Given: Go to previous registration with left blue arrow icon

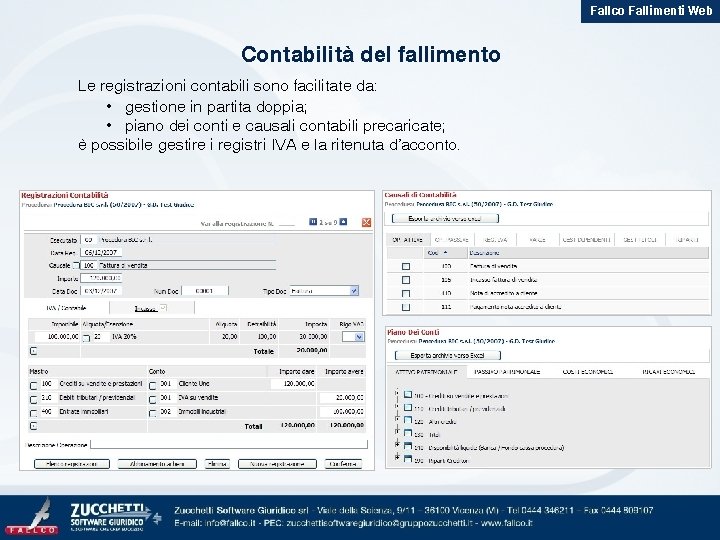Looking at the screenshot, I should click(313, 222).
